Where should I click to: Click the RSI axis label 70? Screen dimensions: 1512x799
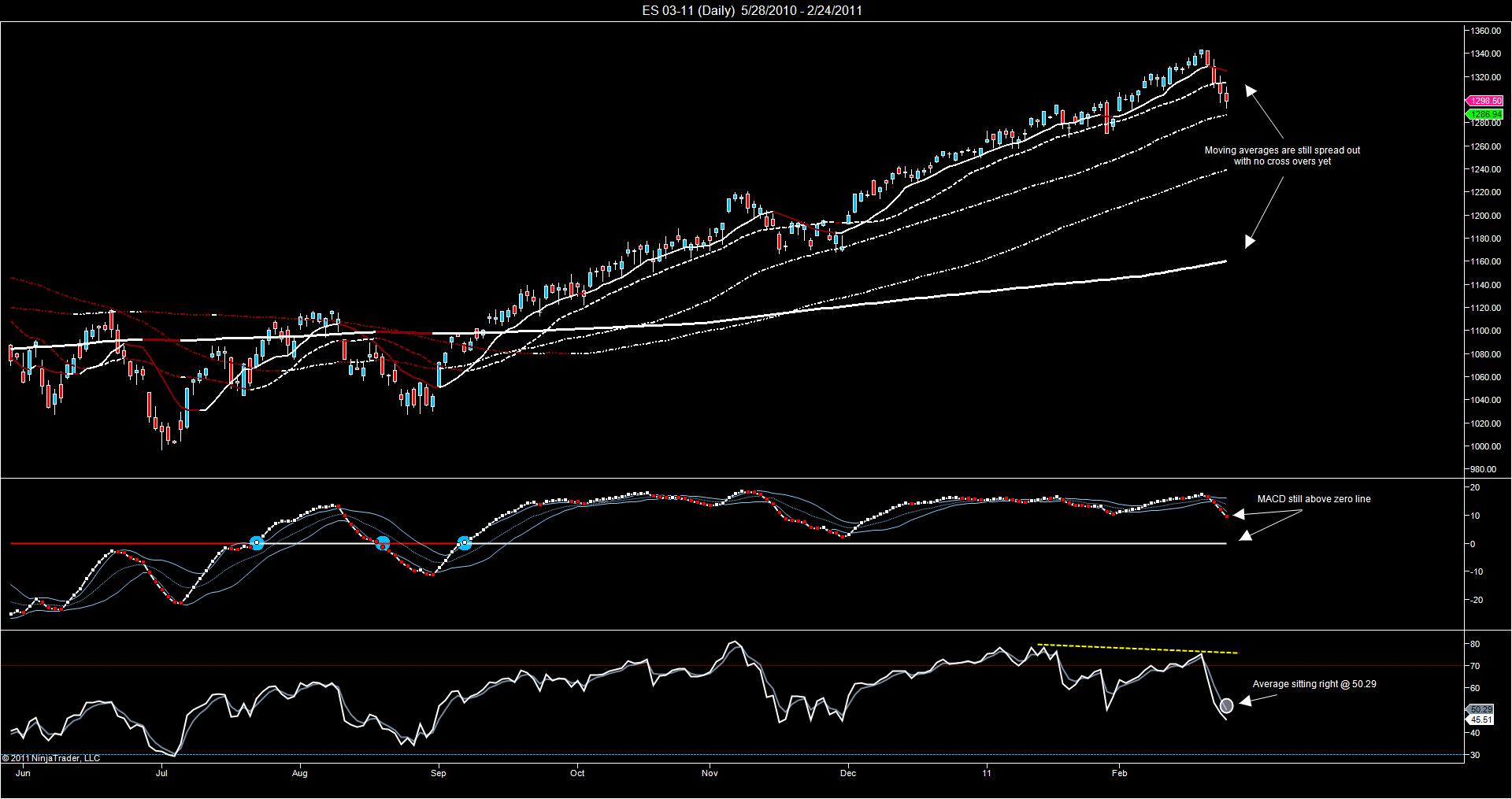pyautogui.click(x=1475, y=666)
